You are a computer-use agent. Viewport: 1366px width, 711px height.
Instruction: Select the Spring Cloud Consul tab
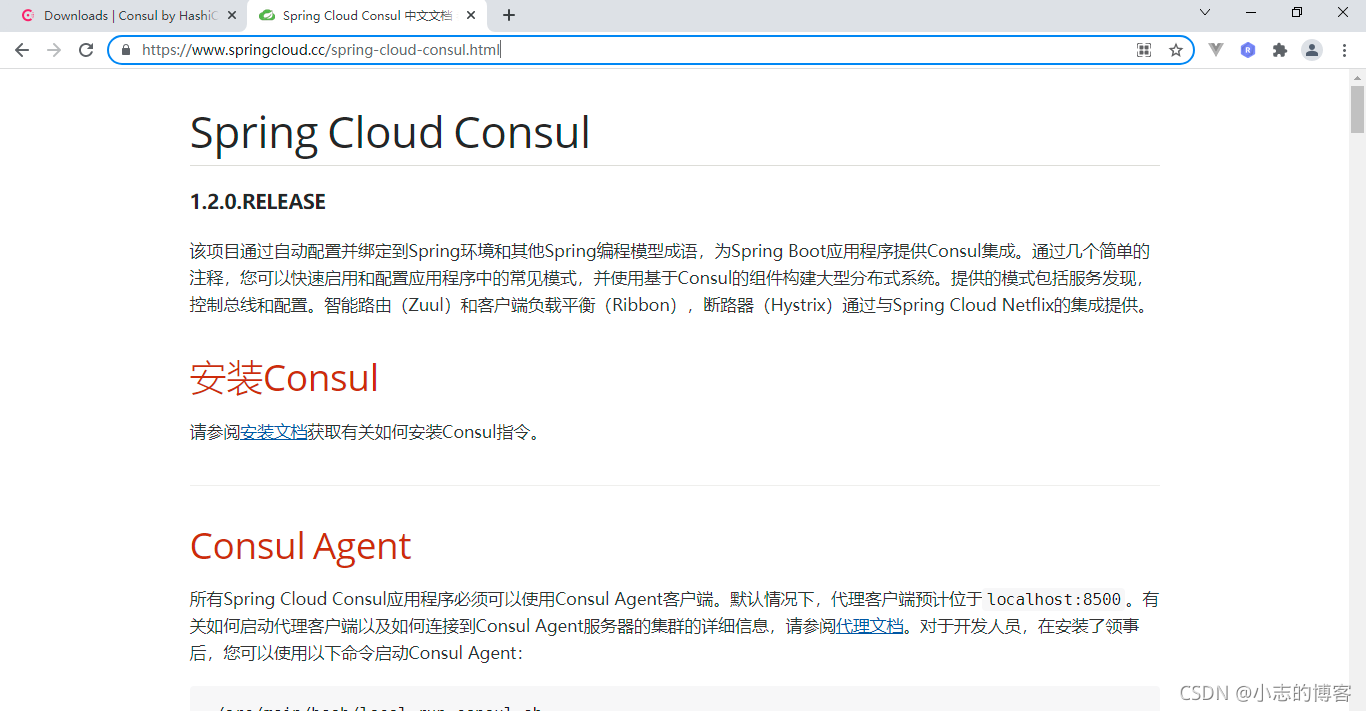(x=360, y=15)
